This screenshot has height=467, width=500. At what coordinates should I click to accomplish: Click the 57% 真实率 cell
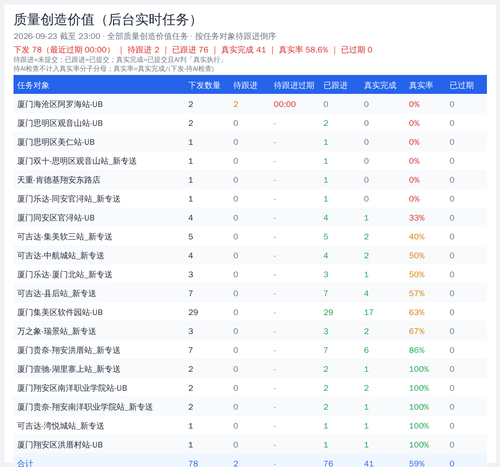(x=417, y=293)
